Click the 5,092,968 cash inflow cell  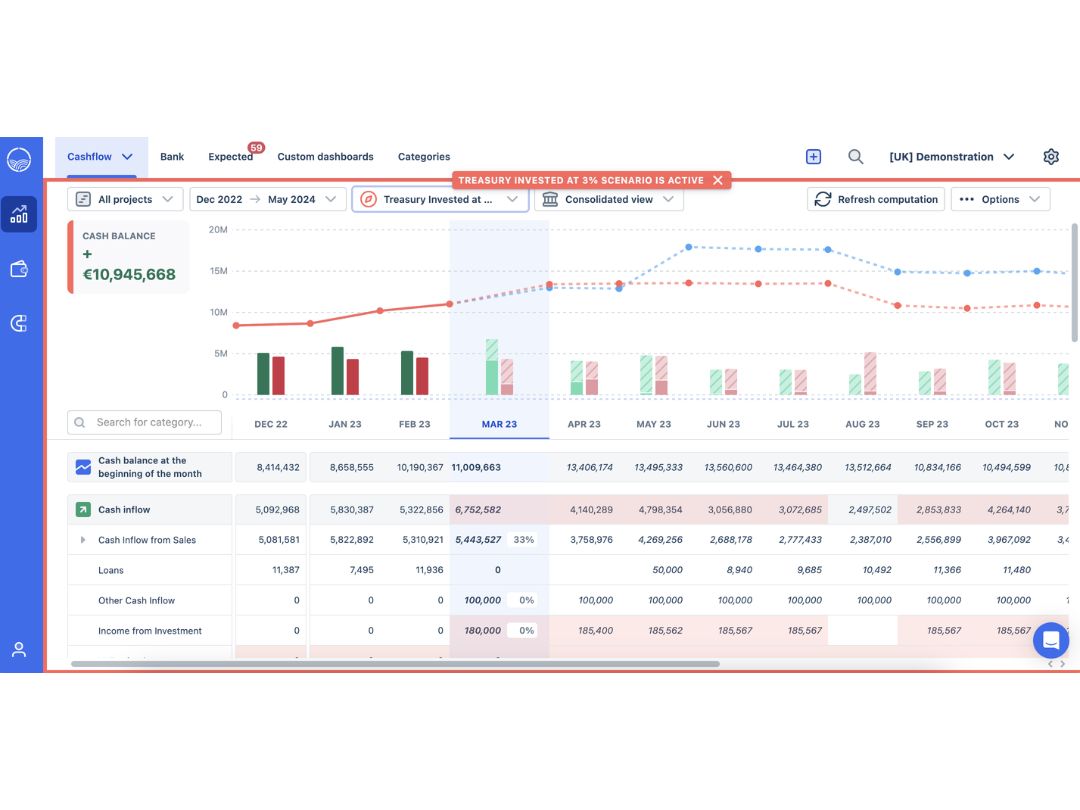(x=278, y=510)
